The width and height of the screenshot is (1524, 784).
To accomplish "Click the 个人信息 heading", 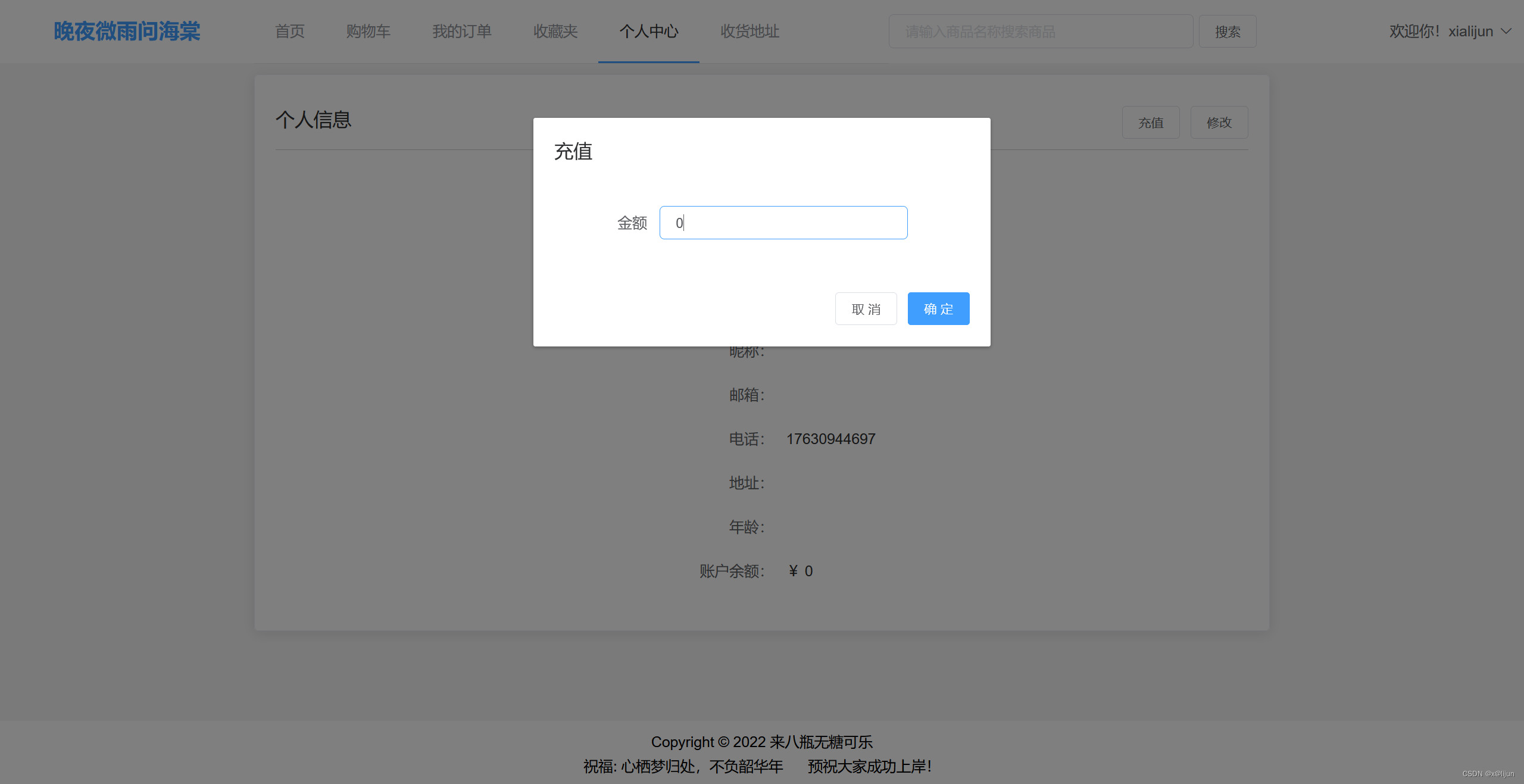I will coord(313,120).
